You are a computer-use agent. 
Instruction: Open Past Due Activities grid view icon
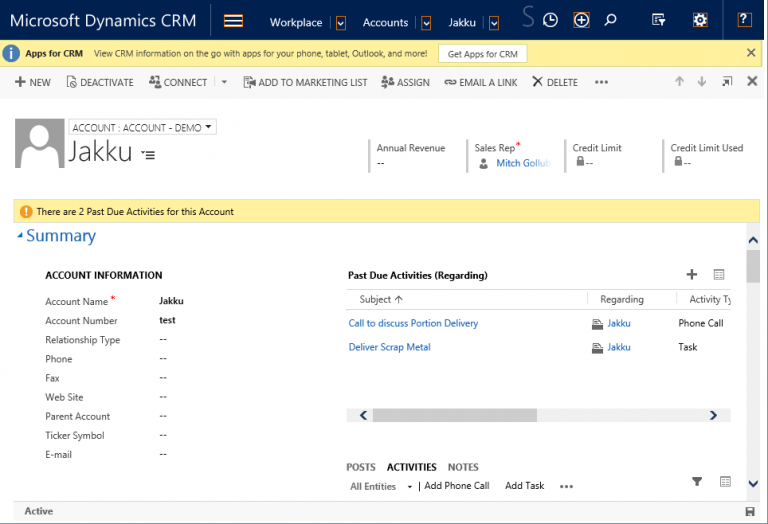pos(719,274)
